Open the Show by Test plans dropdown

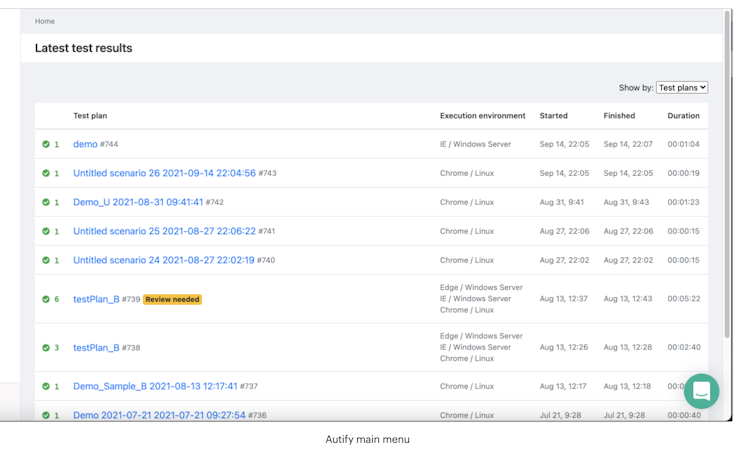coord(682,88)
